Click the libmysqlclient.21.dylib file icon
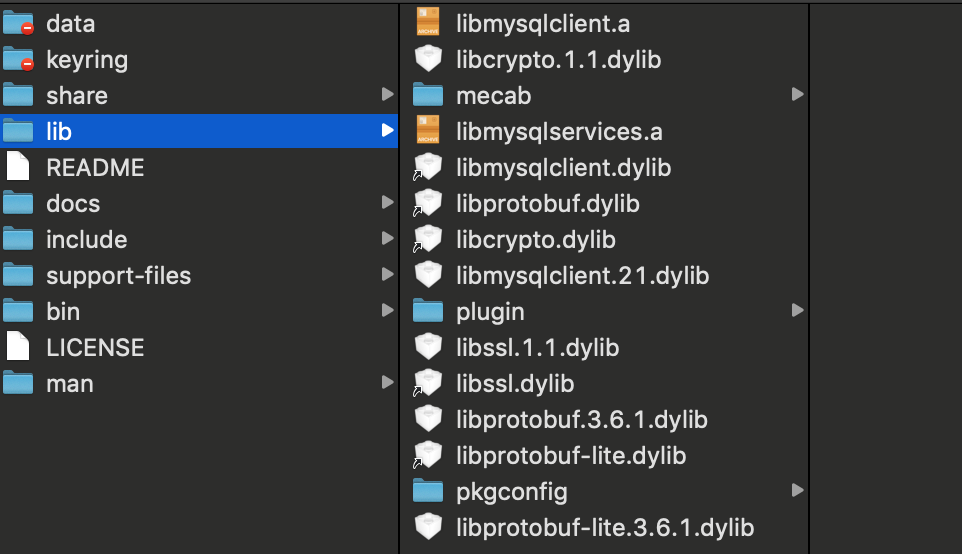 [428, 275]
